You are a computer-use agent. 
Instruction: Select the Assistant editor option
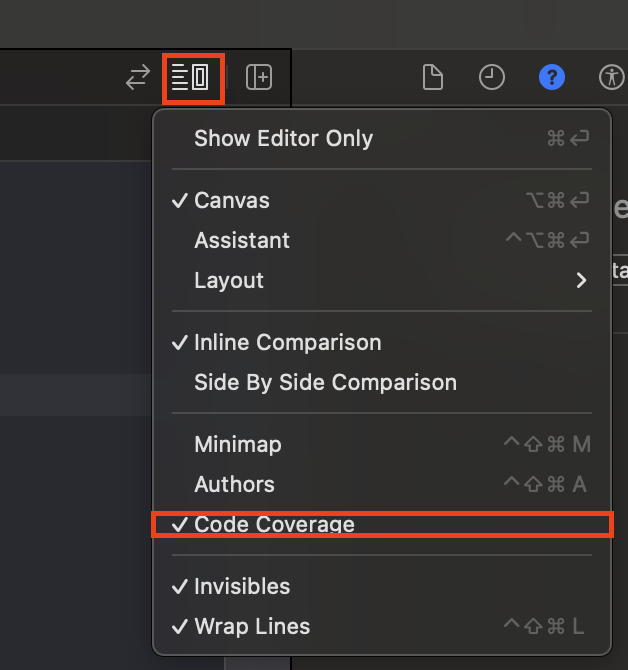click(x=242, y=241)
